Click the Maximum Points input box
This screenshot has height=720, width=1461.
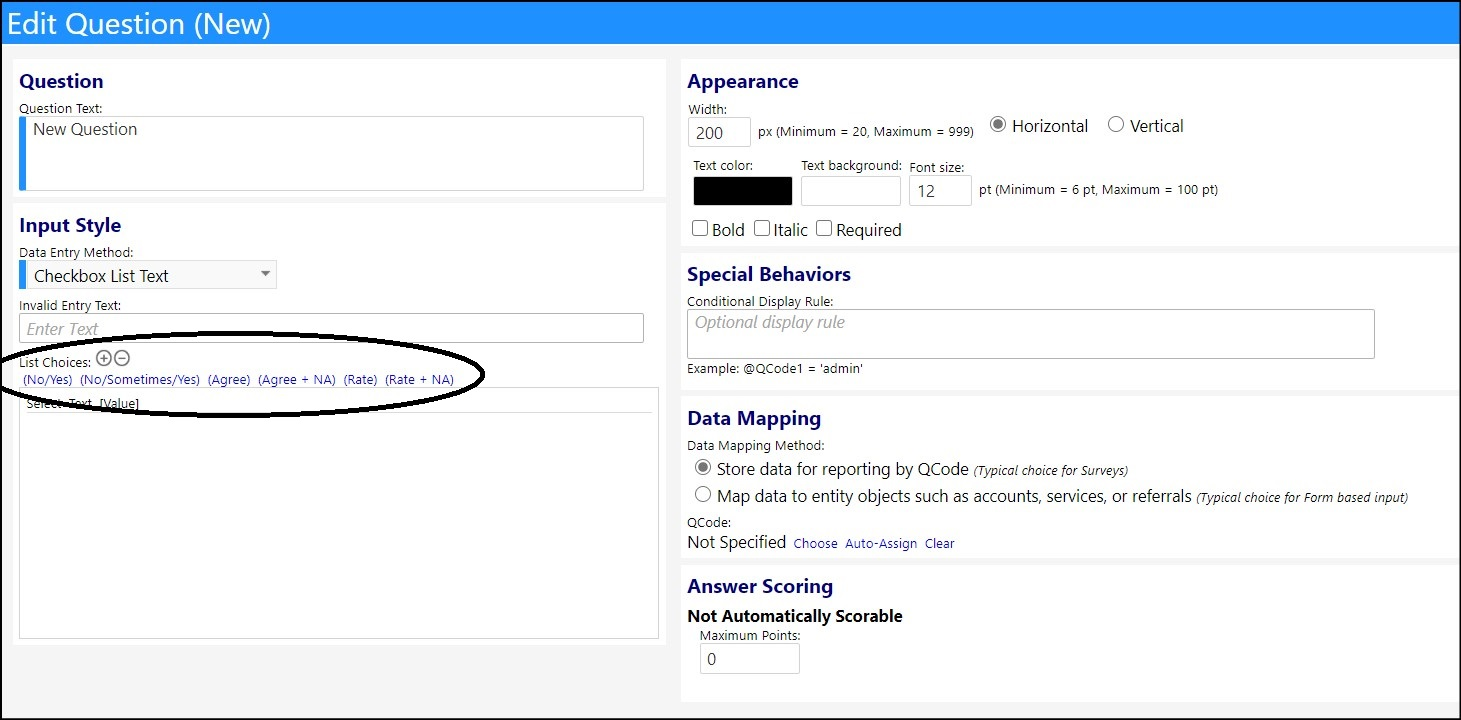750,659
